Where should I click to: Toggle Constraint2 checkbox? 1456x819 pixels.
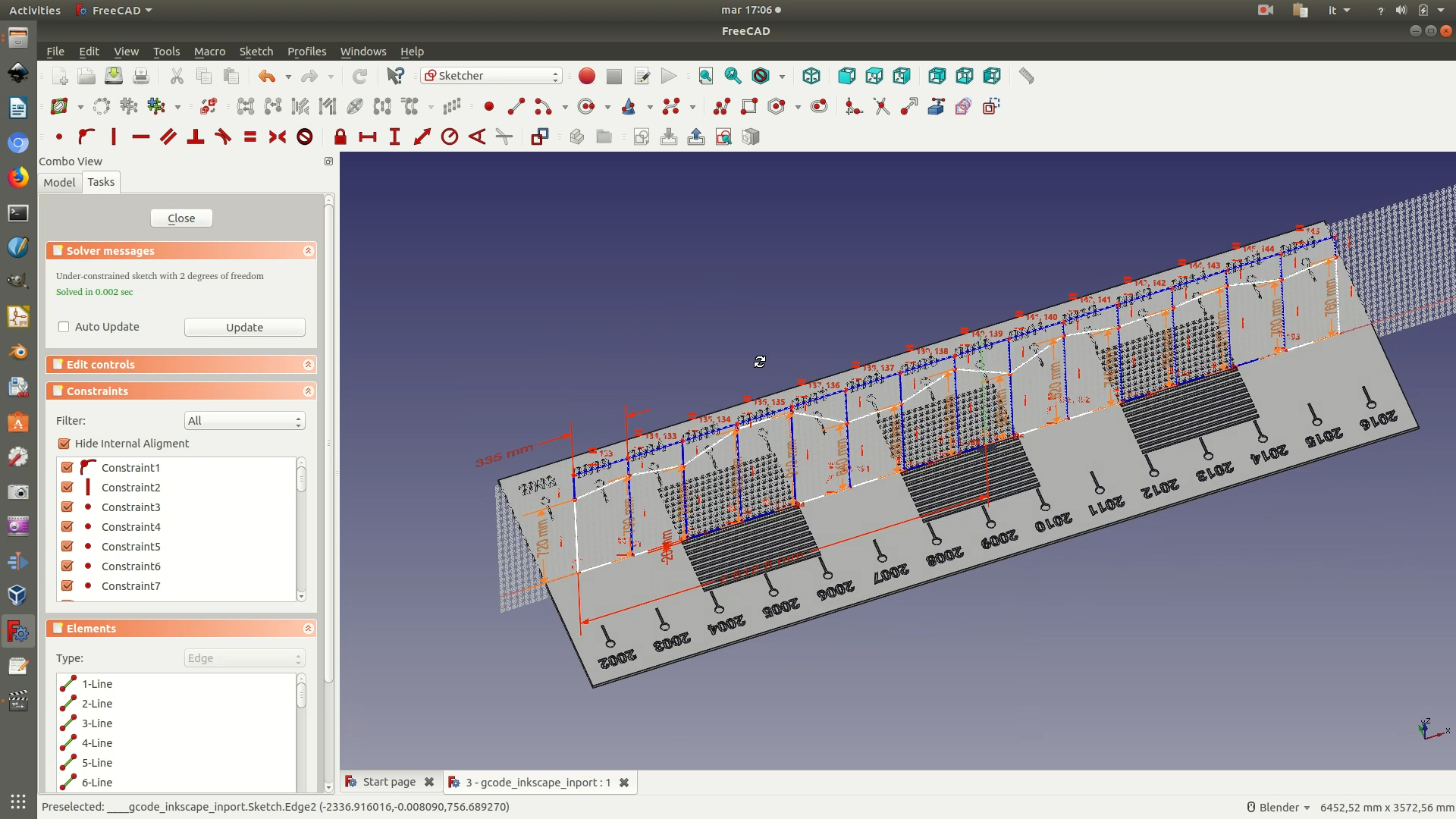(67, 488)
